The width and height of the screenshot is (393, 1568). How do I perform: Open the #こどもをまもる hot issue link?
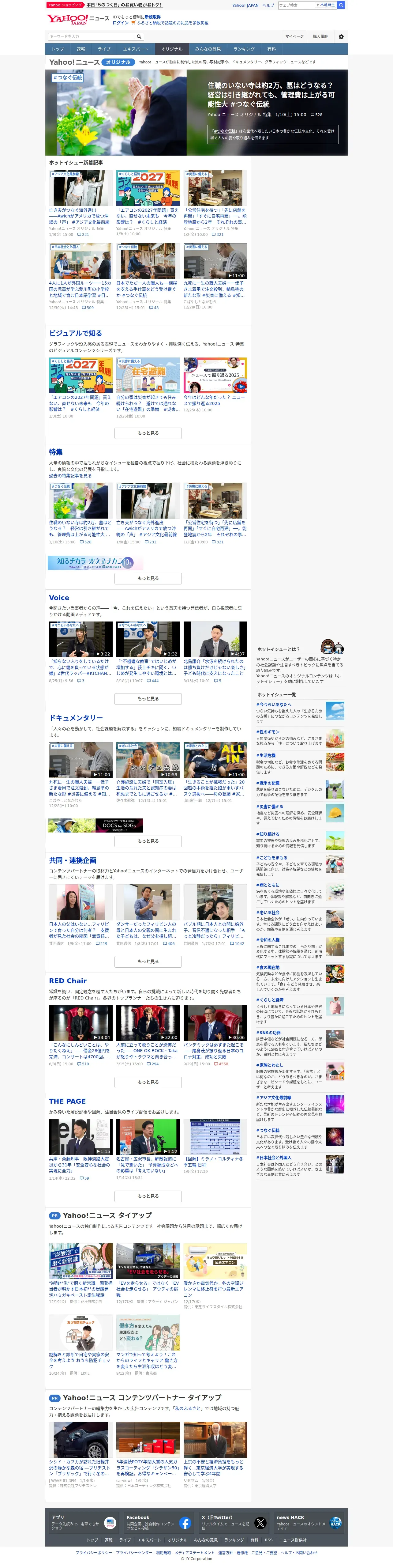pyautogui.click(x=271, y=858)
